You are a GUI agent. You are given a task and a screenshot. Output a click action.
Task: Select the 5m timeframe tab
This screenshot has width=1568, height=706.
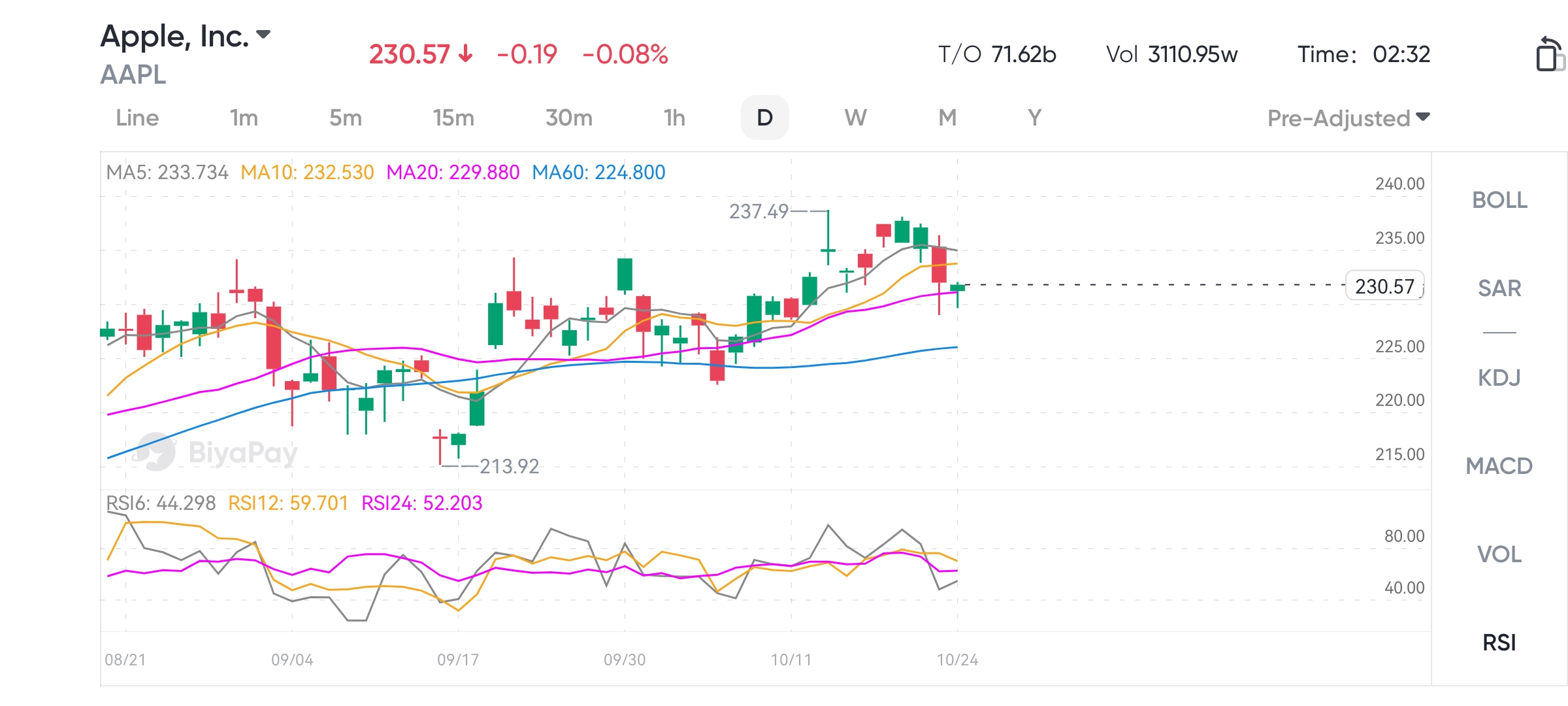click(x=346, y=118)
